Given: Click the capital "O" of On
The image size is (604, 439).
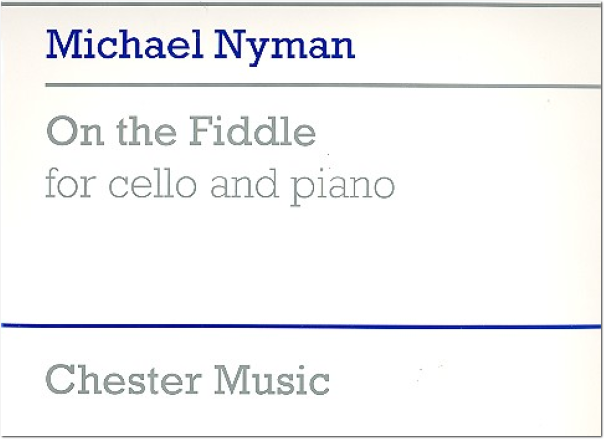Looking at the screenshot, I should click(60, 132).
